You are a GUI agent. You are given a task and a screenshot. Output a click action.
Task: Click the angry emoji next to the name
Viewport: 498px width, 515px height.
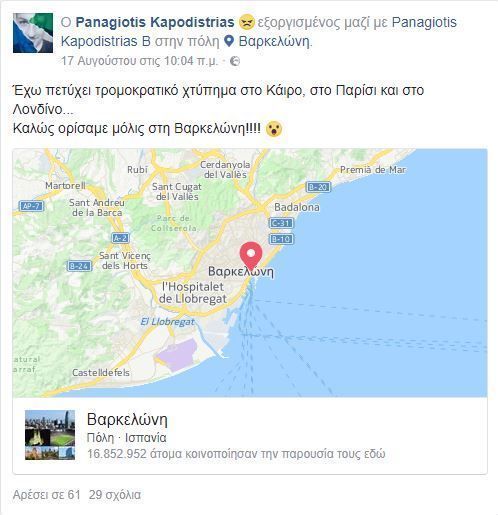pos(247,22)
